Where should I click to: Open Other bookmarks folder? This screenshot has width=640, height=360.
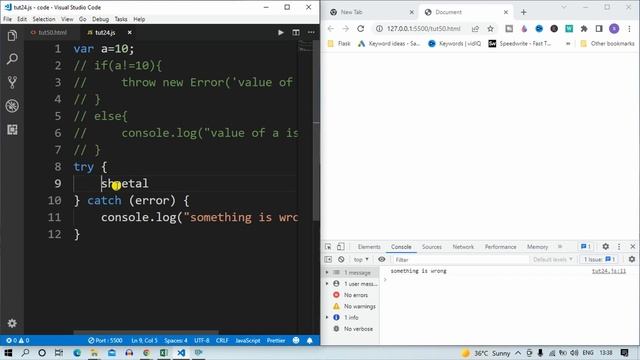pos(607,44)
